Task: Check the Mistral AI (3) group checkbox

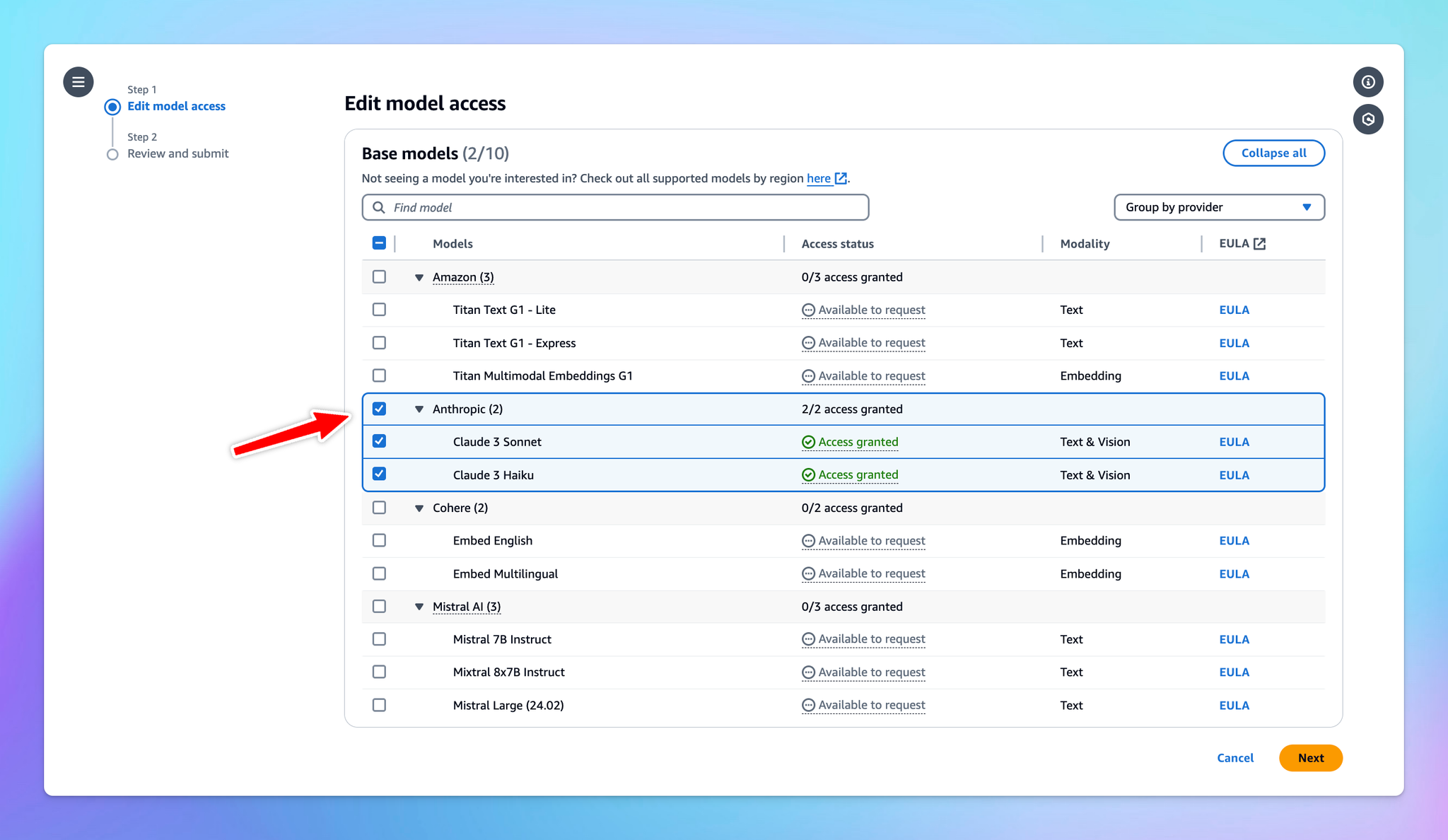Action: tap(379, 606)
